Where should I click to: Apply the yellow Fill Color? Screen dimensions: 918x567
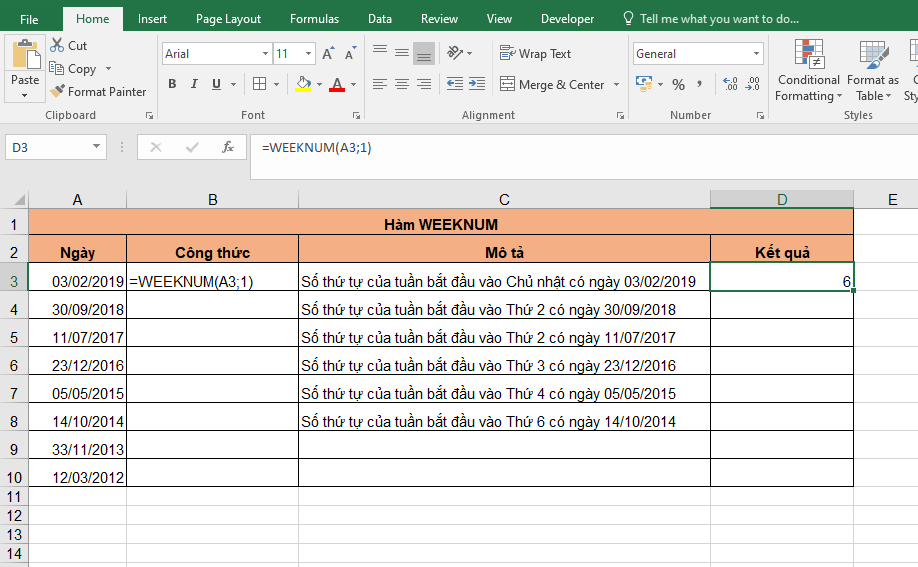[304, 85]
